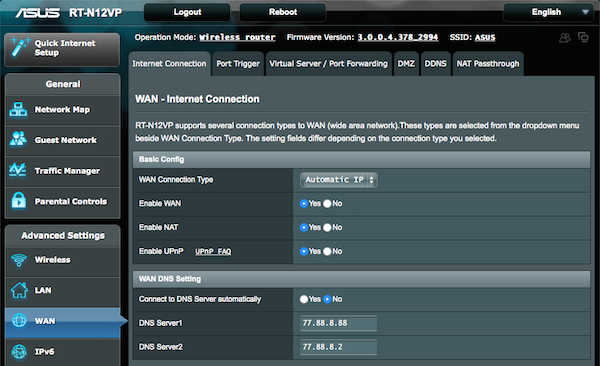Open the DDNS tab

tap(435, 64)
